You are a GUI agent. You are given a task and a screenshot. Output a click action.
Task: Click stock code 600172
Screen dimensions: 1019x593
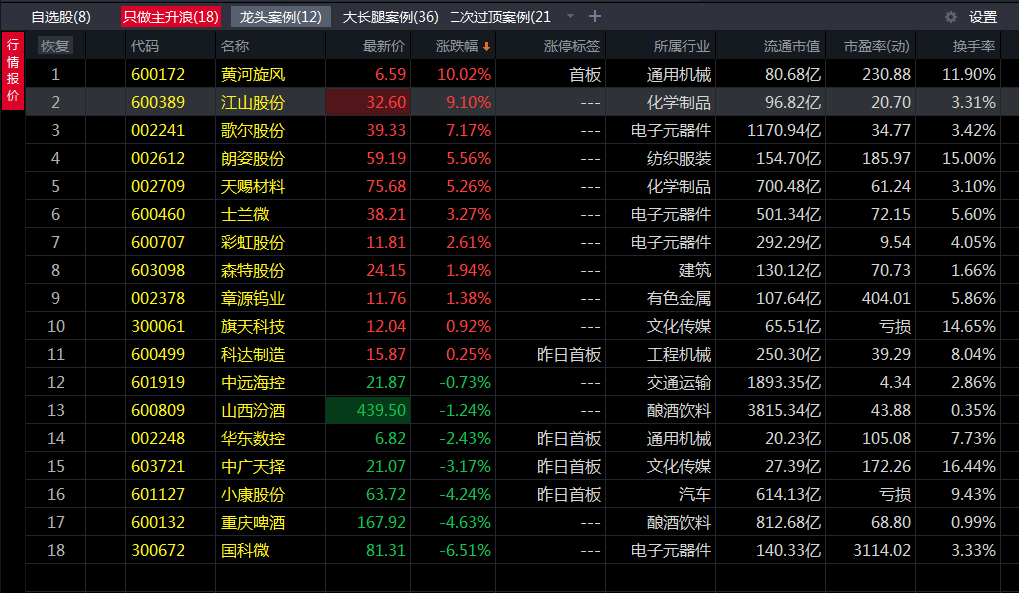point(158,75)
